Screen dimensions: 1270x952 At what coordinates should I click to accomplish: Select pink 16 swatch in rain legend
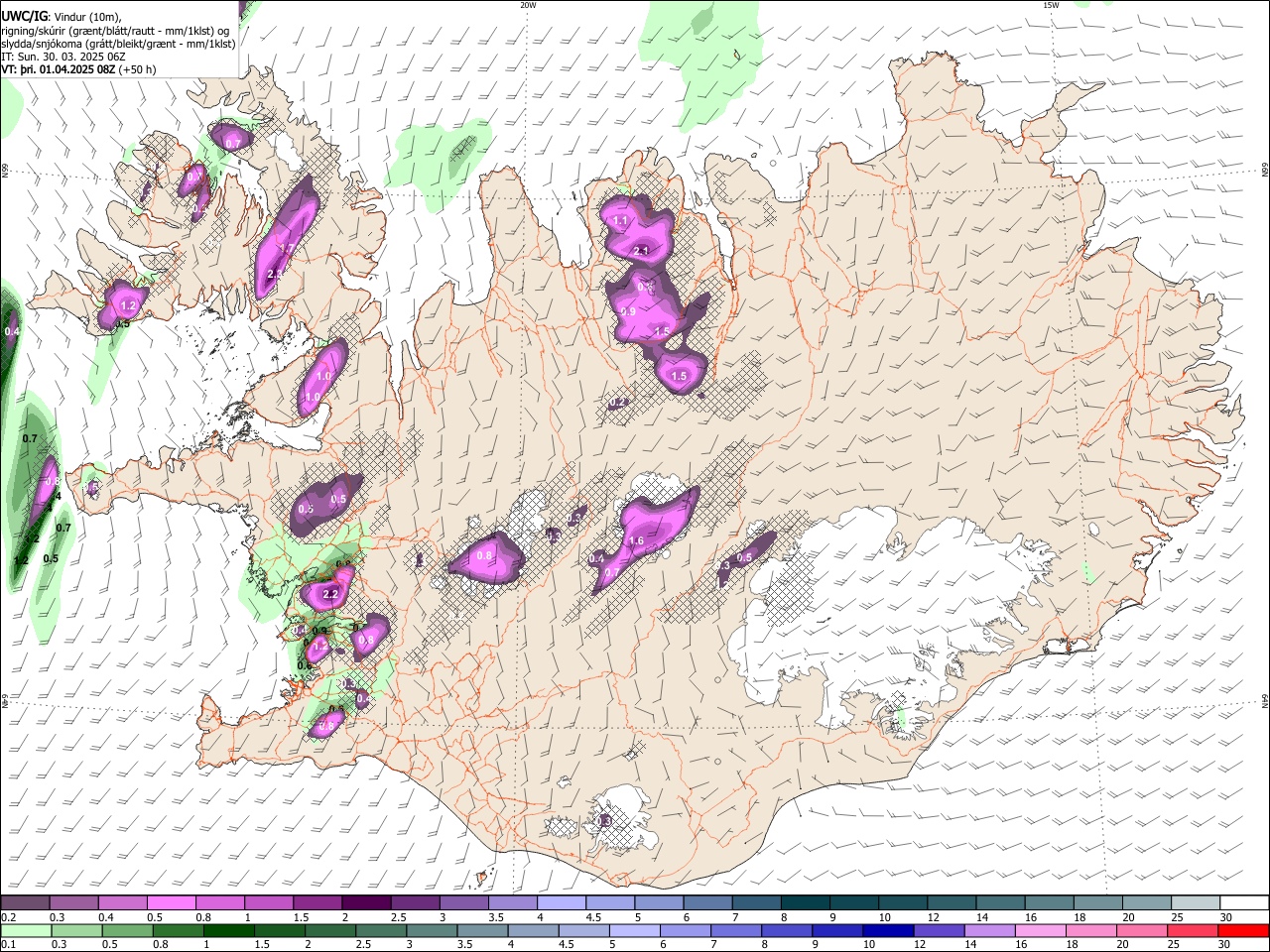click(x=1039, y=931)
